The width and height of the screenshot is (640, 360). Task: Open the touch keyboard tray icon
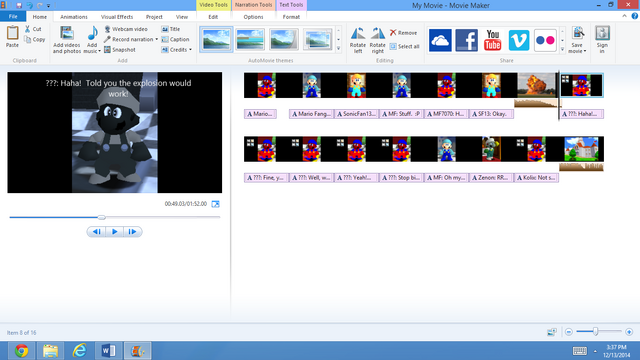coord(580,351)
